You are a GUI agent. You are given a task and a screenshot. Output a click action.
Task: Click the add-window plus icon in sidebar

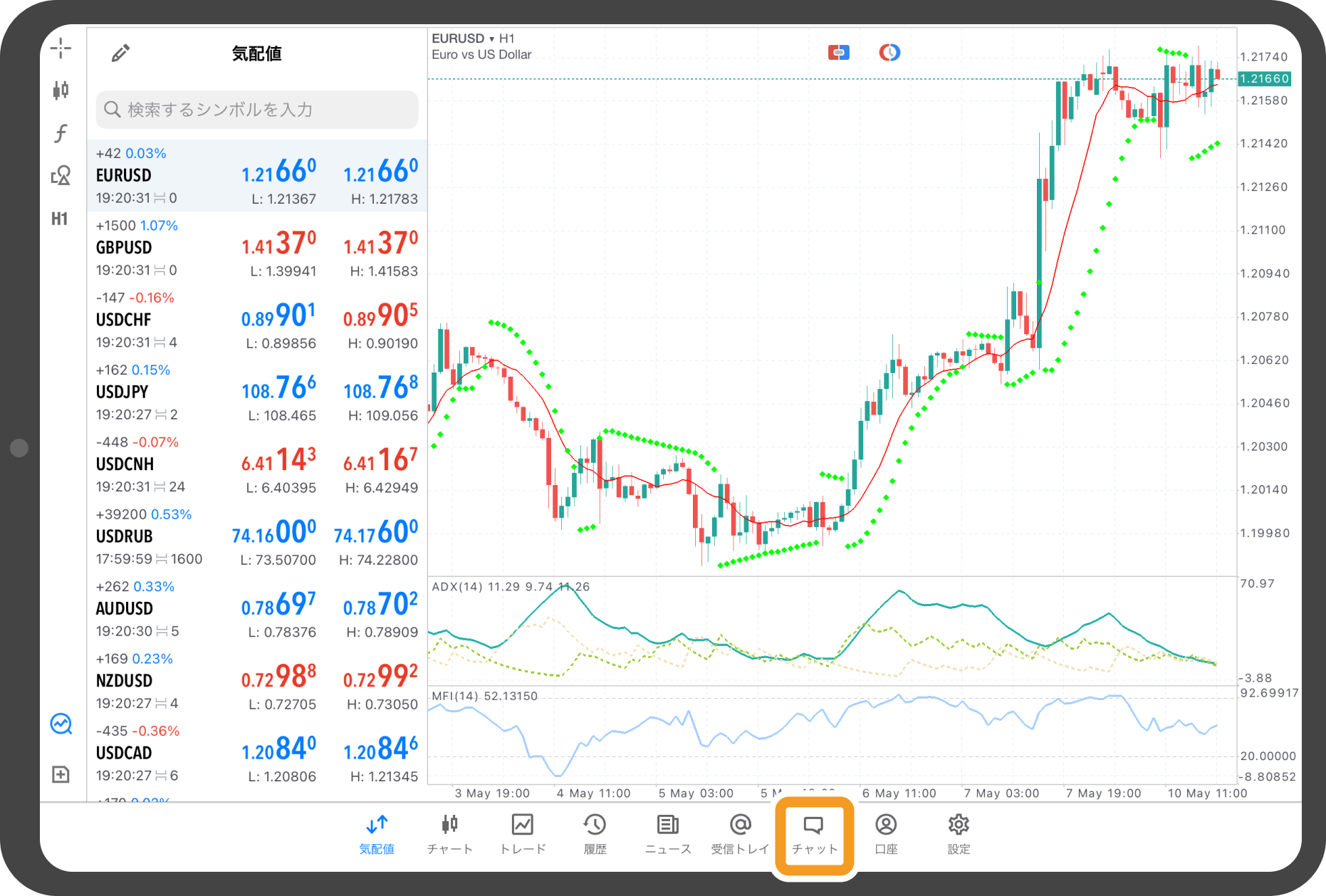pyautogui.click(x=61, y=774)
